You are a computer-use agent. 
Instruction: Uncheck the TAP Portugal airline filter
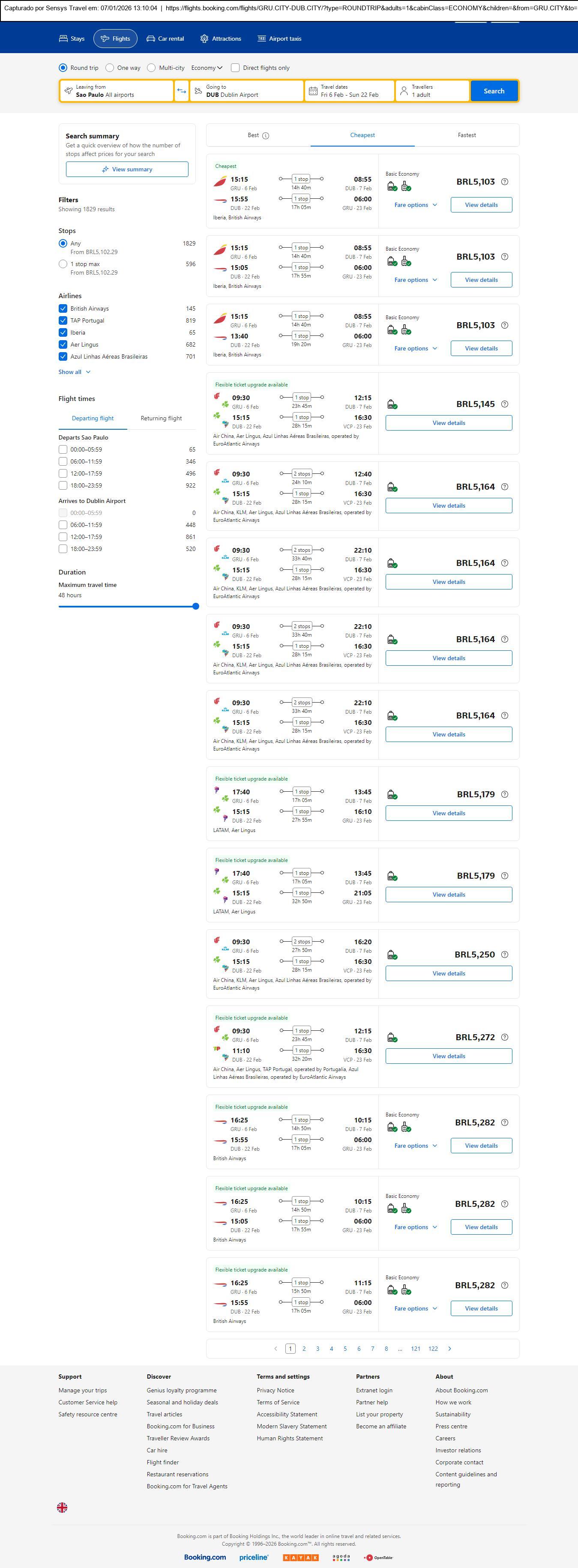coord(63,321)
